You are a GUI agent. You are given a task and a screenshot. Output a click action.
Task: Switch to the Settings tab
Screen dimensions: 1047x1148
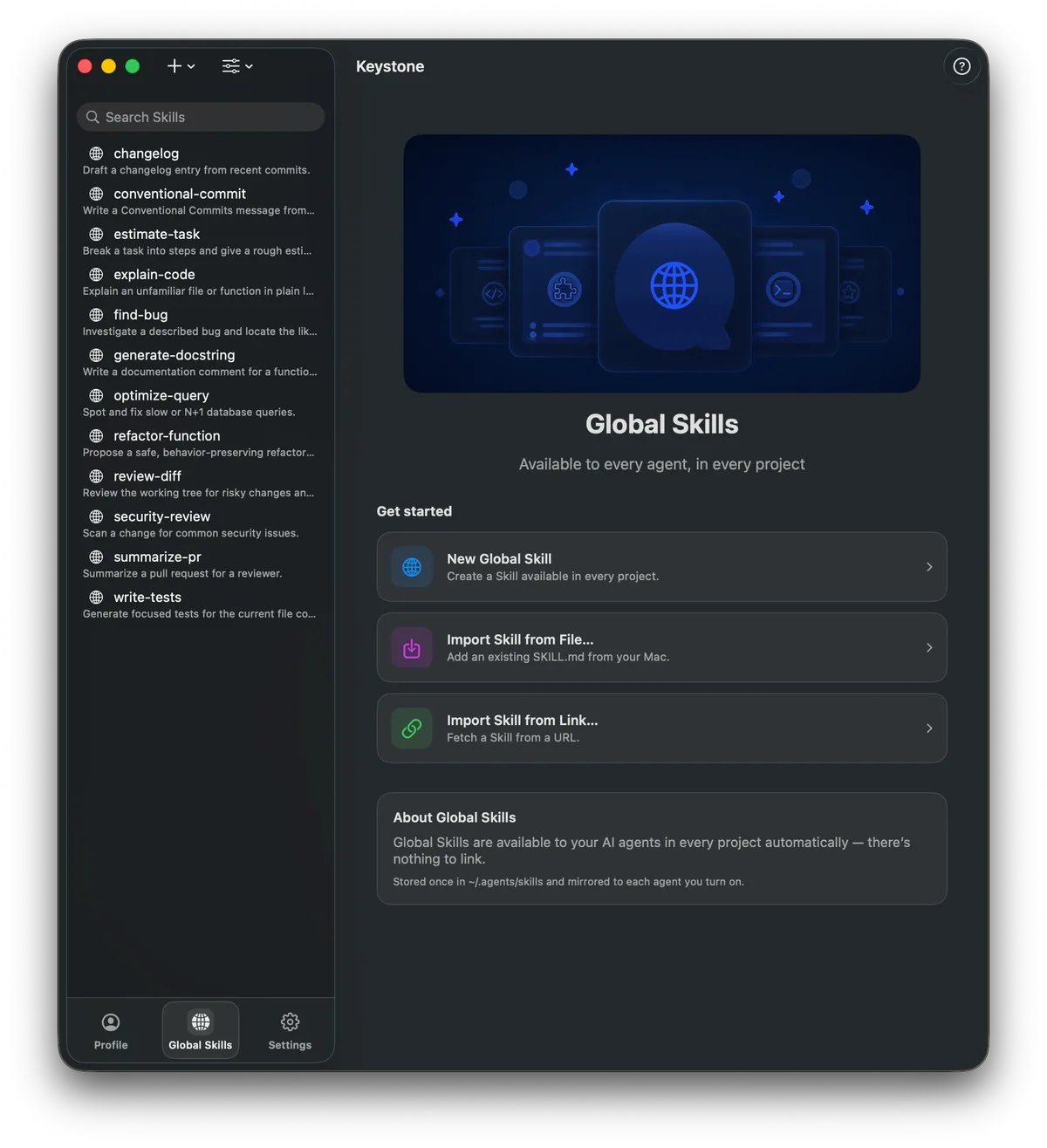[290, 1031]
